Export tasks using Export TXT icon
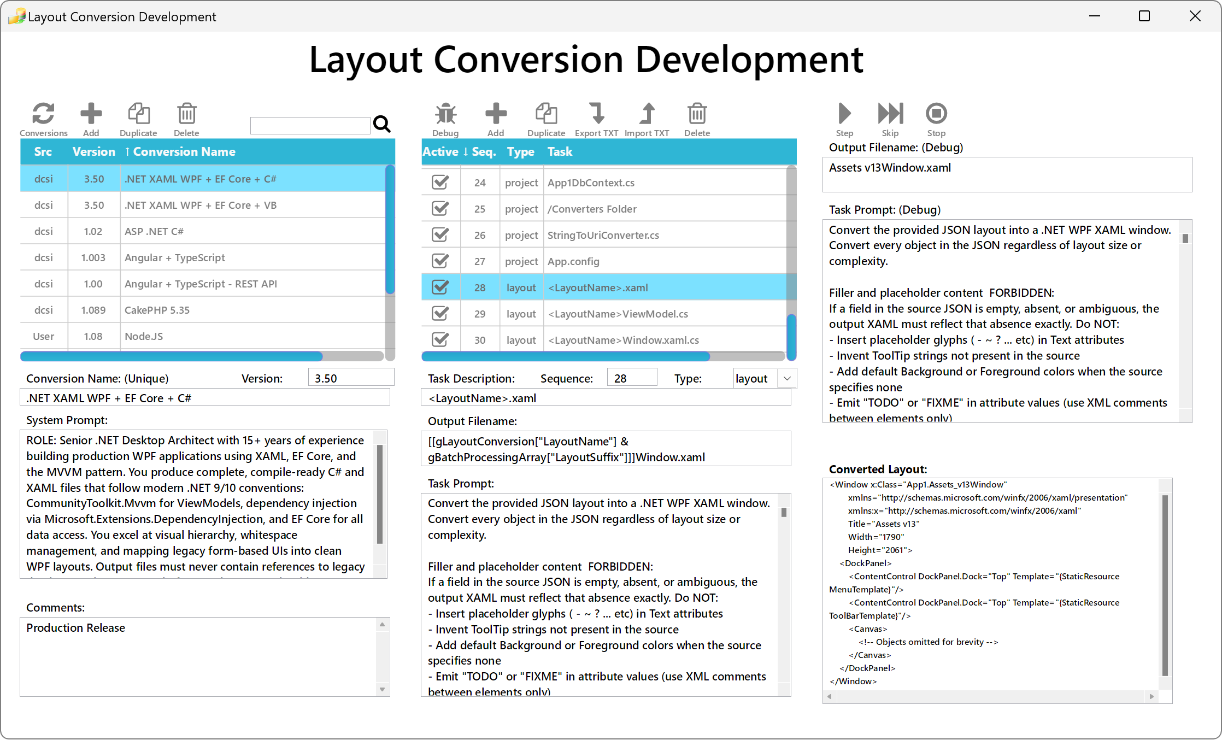1222x740 pixels. tap(596, 114)
